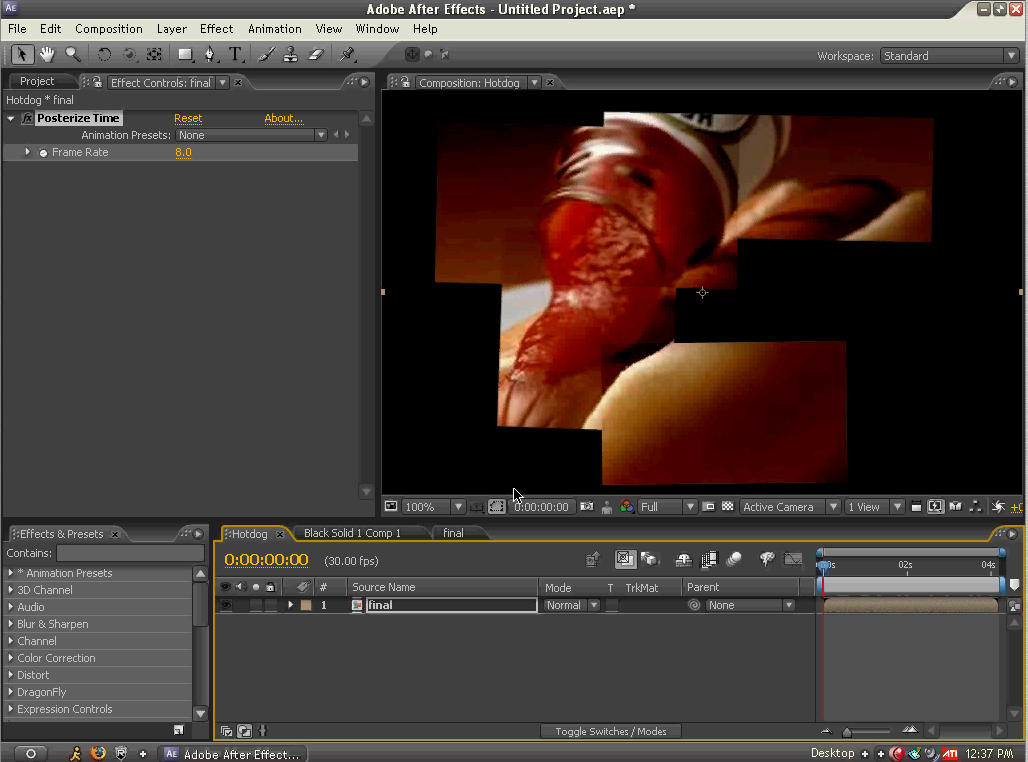Switch to Black Solid 1 Comp 1 tab
Screen dimensions: 1028x762
(352, 533)
